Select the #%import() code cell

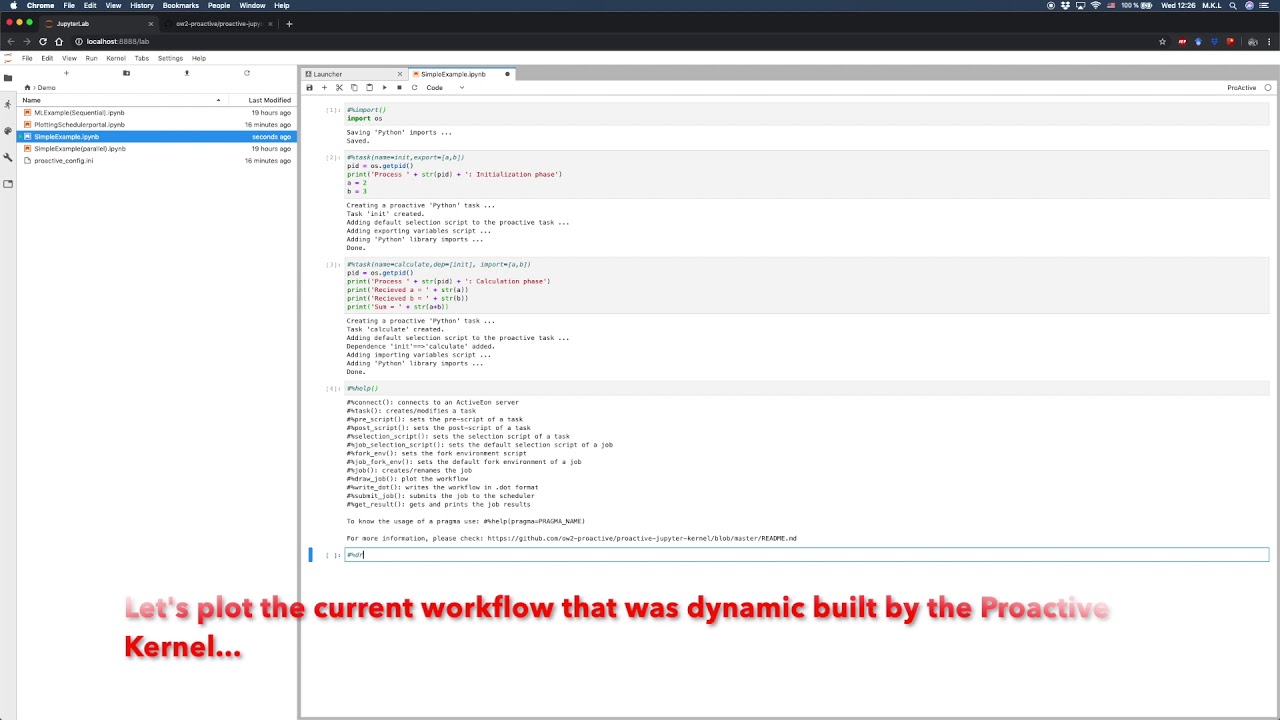pos(806,114)
